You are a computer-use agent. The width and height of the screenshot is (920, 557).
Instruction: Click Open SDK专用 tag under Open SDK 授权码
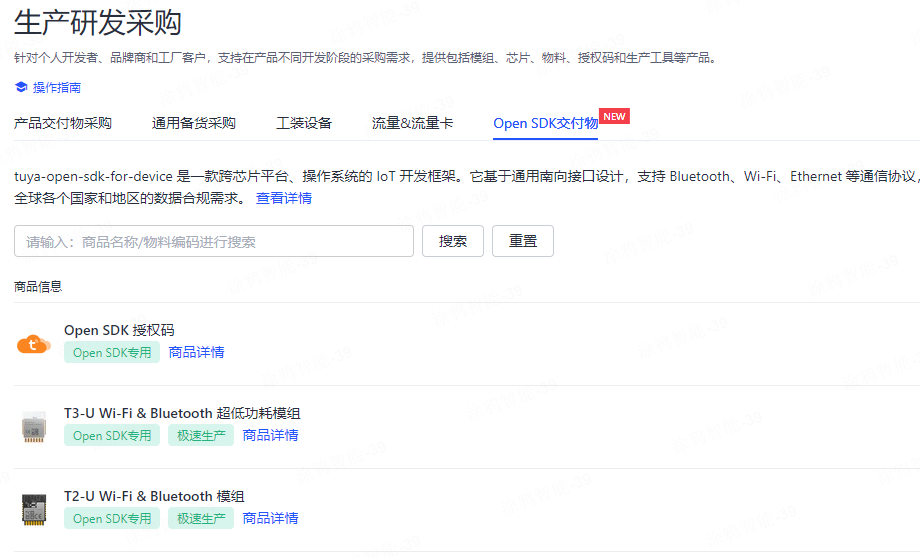[112, 353]
